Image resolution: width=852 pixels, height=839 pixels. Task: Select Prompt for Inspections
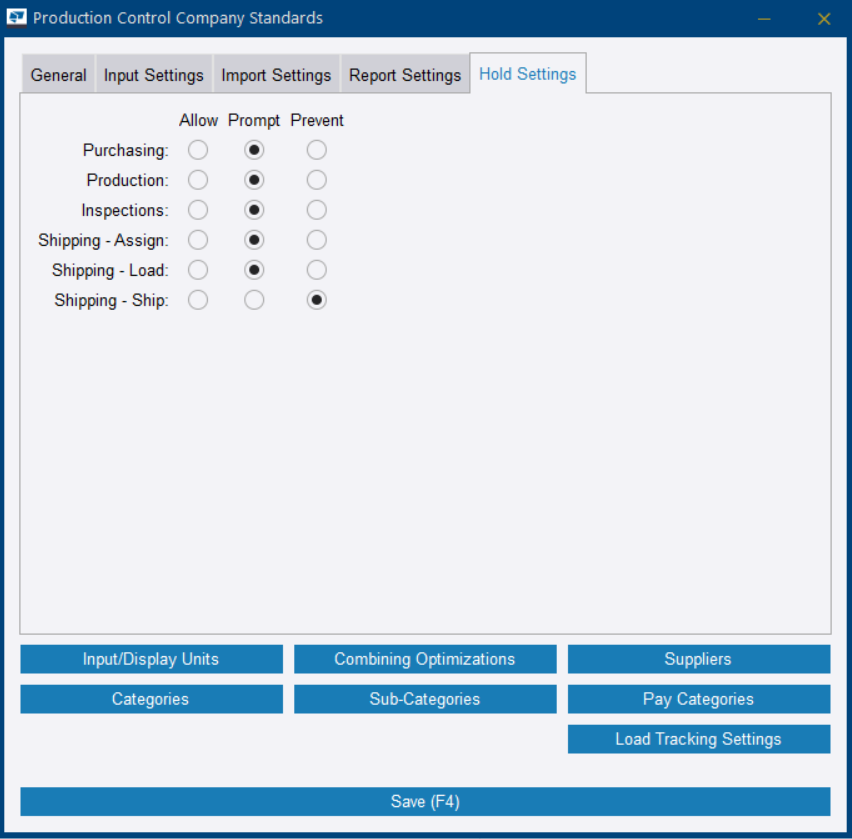pyautogui.click(x=254, y=210)
